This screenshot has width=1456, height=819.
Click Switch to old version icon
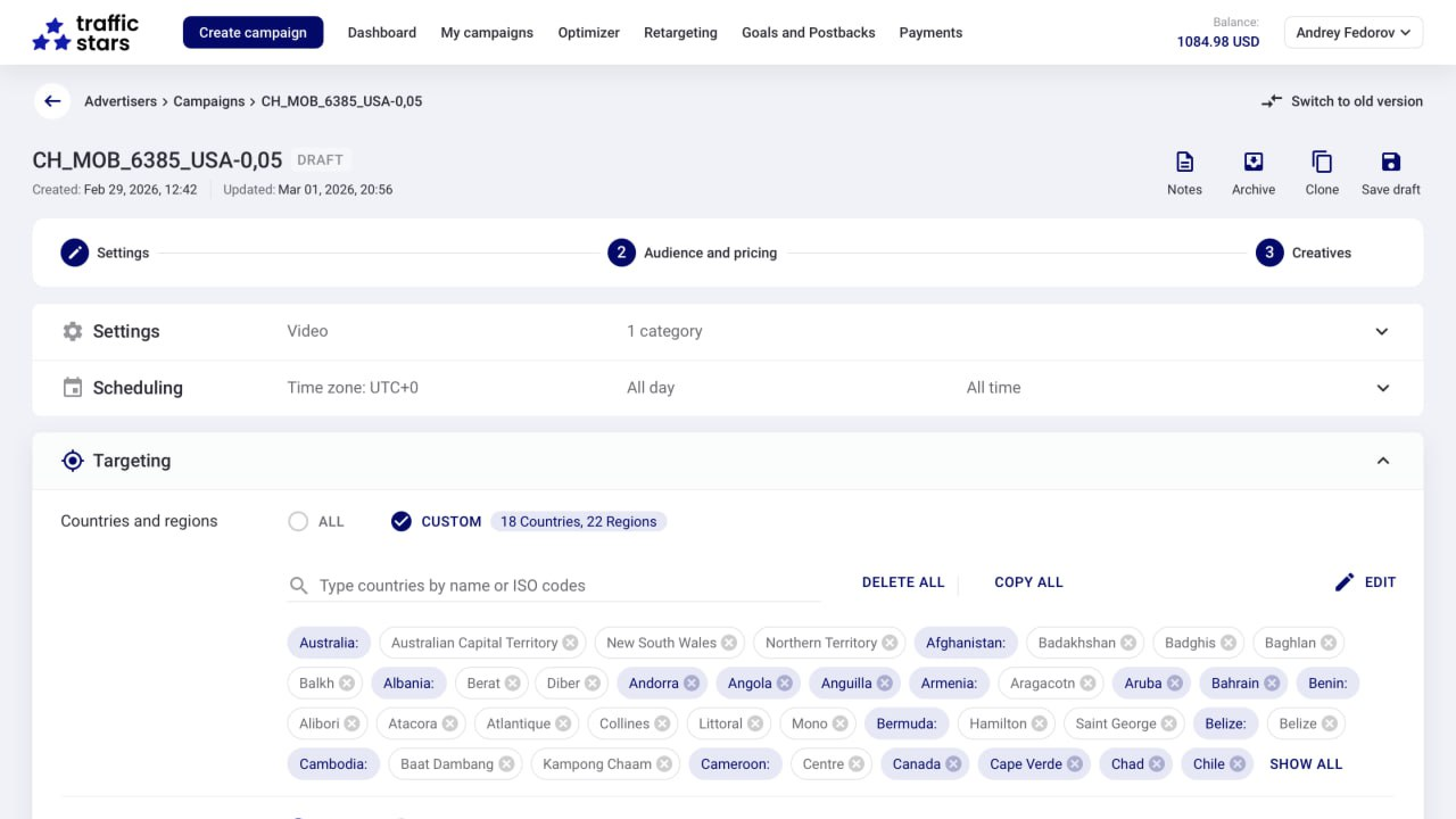click(x=1272, y=101)
